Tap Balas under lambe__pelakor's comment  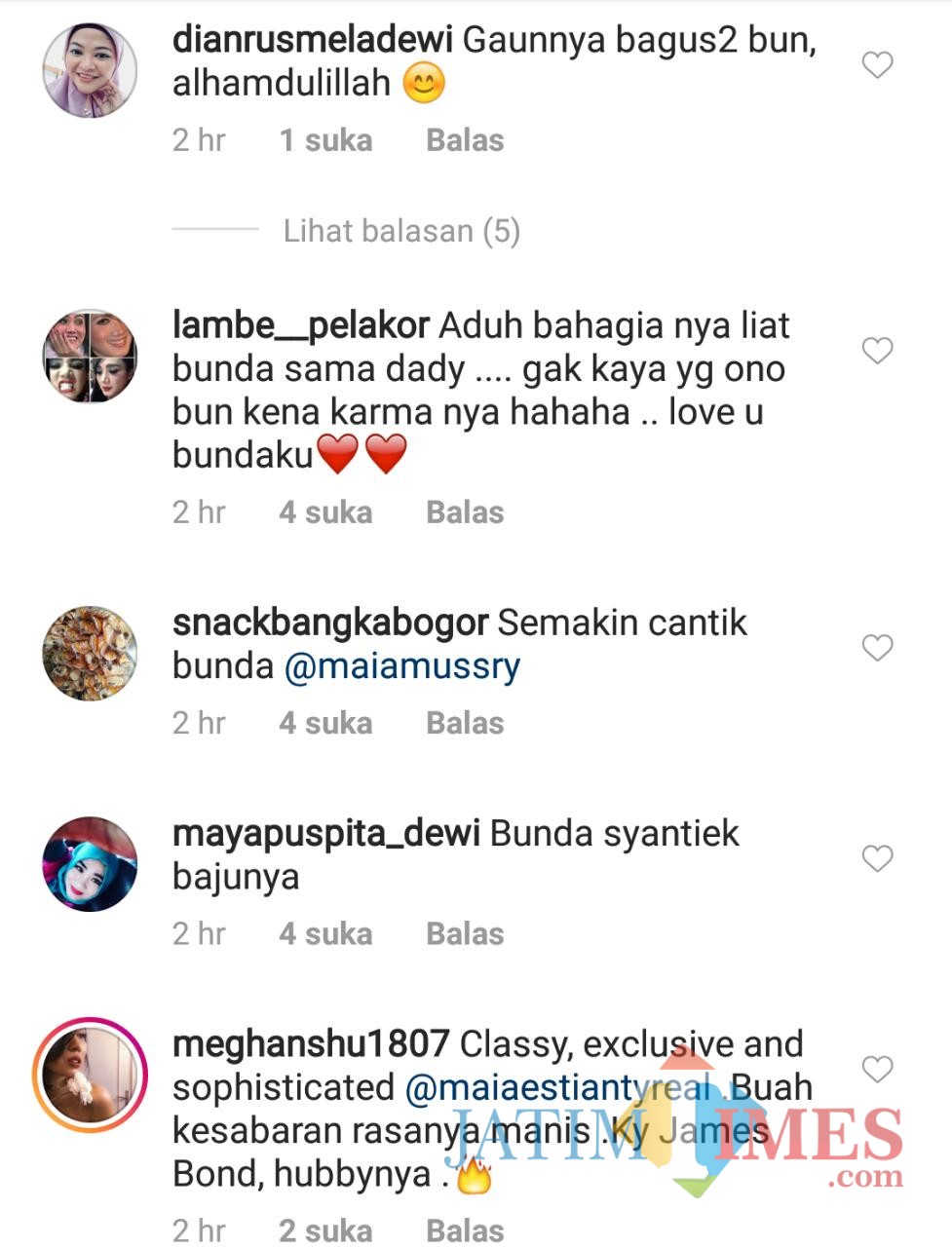point(465,512)
